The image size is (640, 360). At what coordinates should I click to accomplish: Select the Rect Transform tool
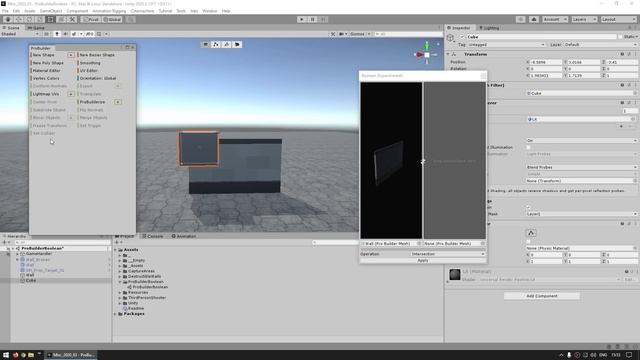(50, 19)
